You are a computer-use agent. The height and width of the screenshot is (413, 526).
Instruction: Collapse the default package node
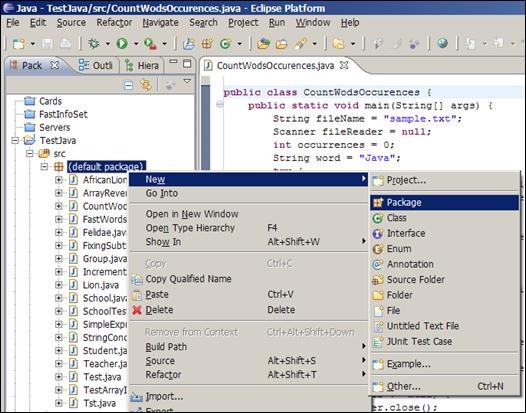coord(44,167)
